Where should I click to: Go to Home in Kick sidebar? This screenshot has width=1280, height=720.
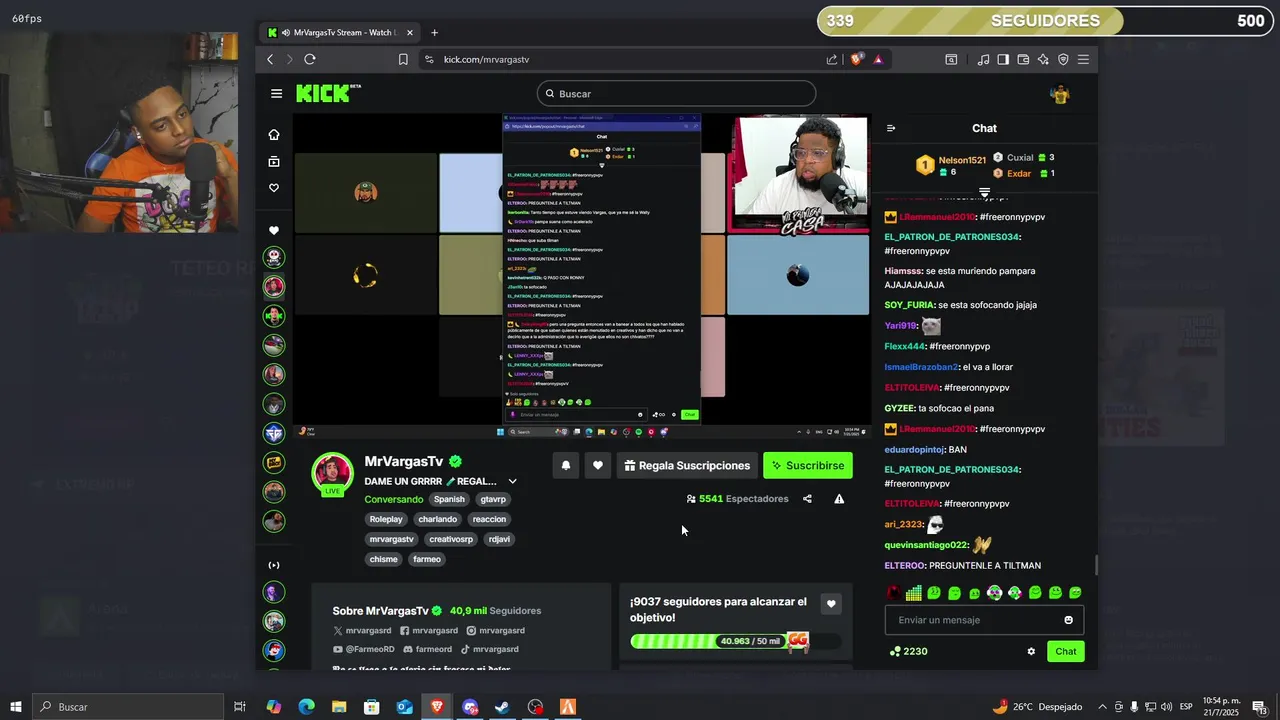pyautogui.click(x=274, y=135)
